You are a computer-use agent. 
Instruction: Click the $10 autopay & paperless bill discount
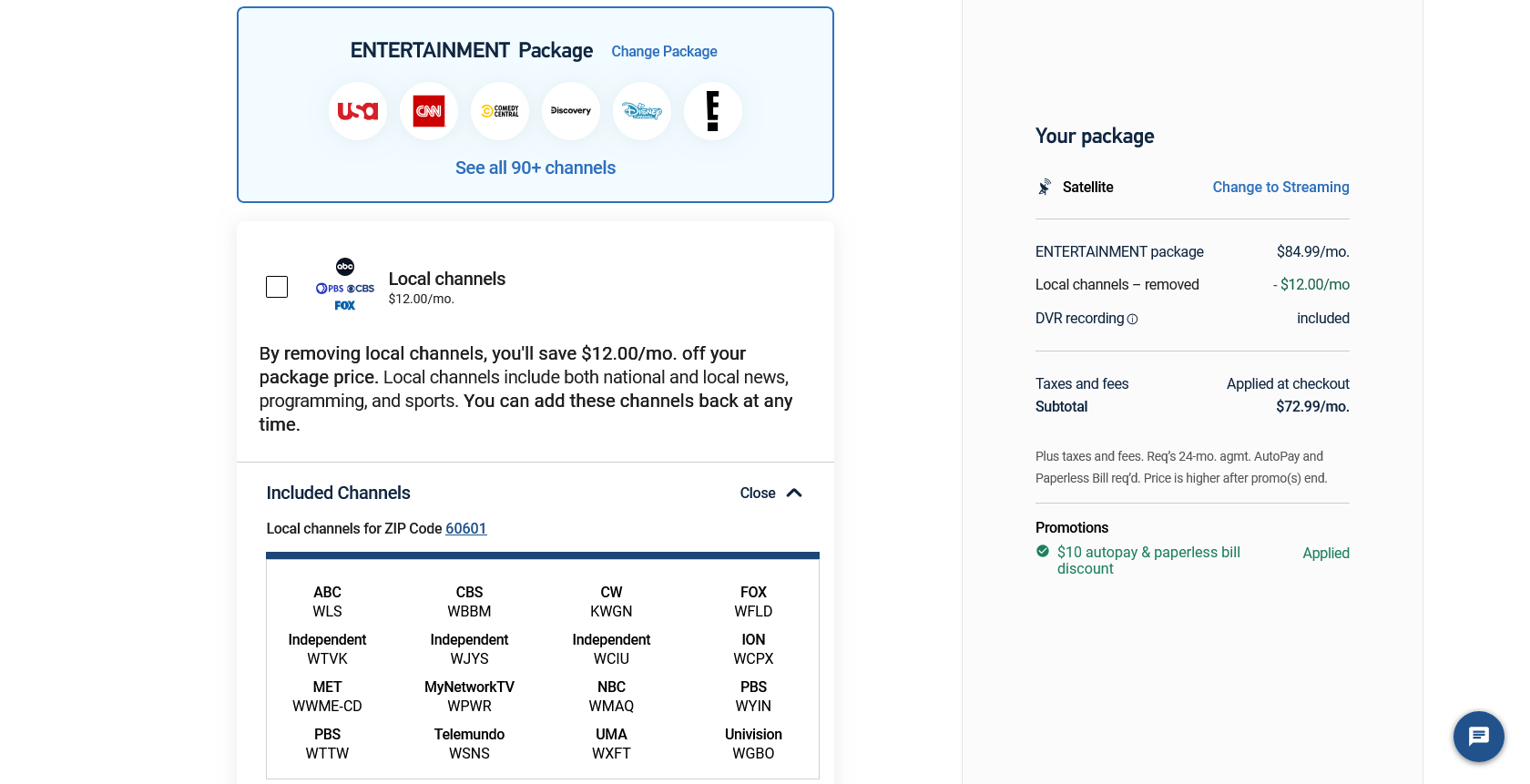coord(1148,560)
